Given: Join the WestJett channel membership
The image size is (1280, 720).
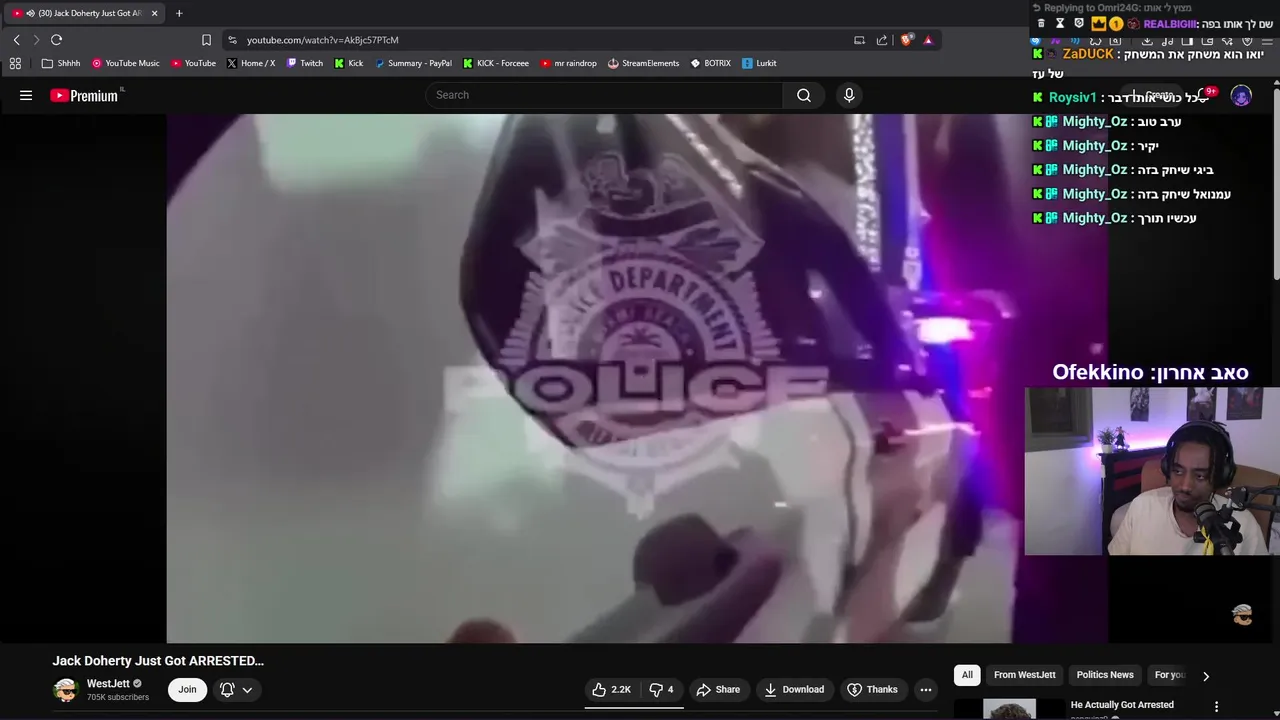Looking at the screenshot, I should pos(187,689).
